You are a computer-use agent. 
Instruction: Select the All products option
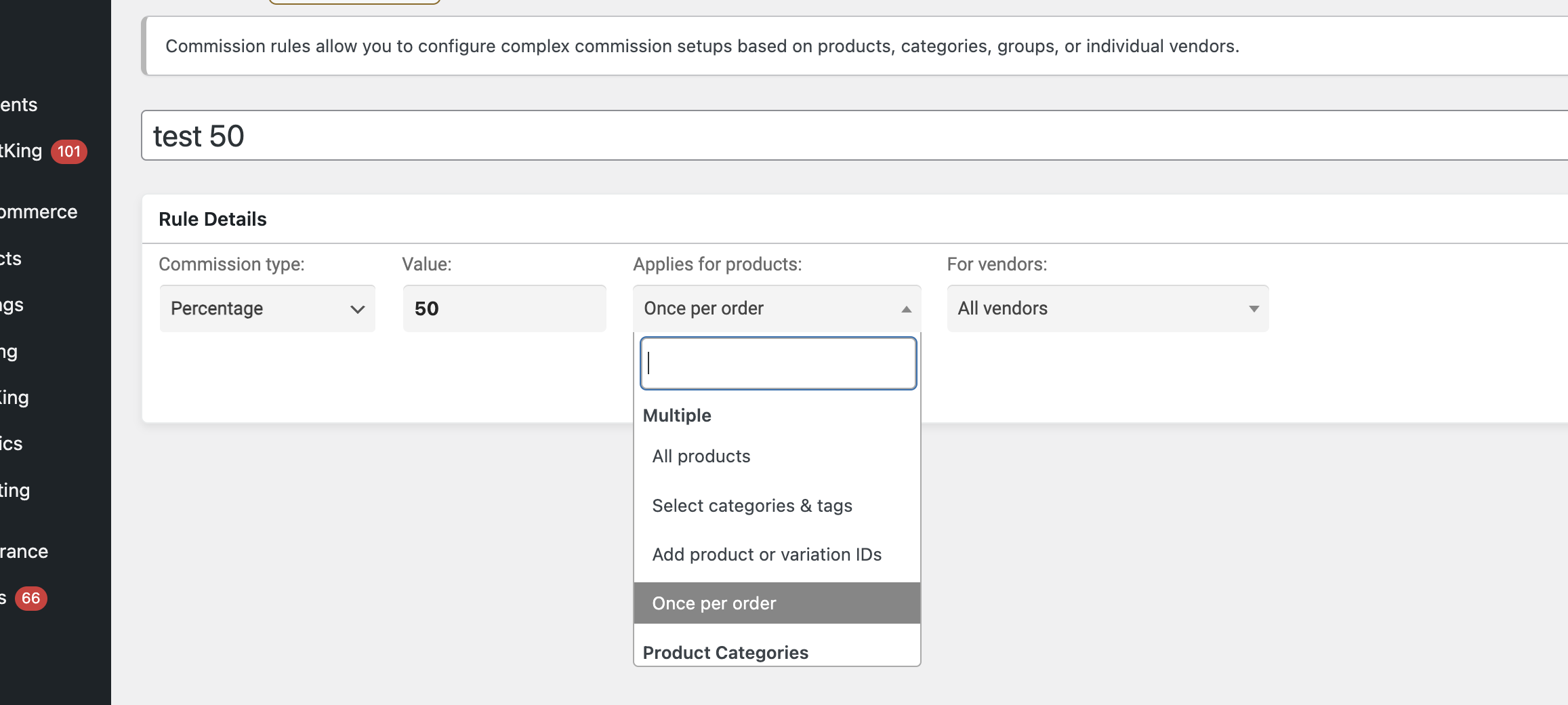coord(777,456)
